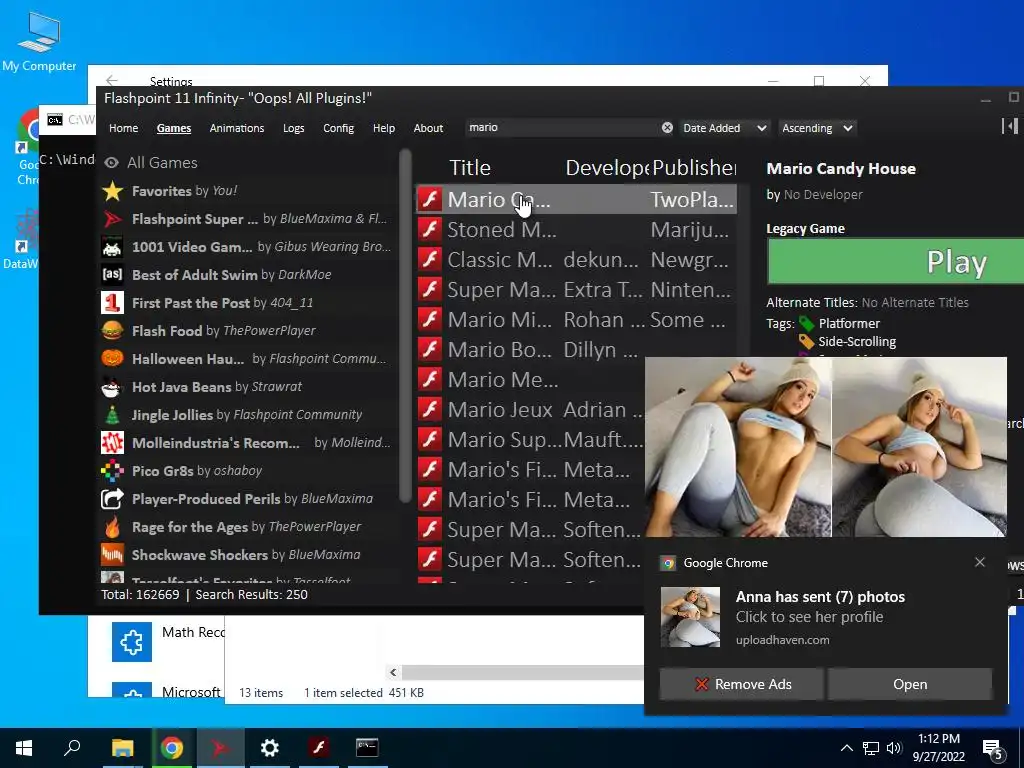Open the Config tab
The height and width of the screenshot is (768, 1024).
(x=338, y=128)
